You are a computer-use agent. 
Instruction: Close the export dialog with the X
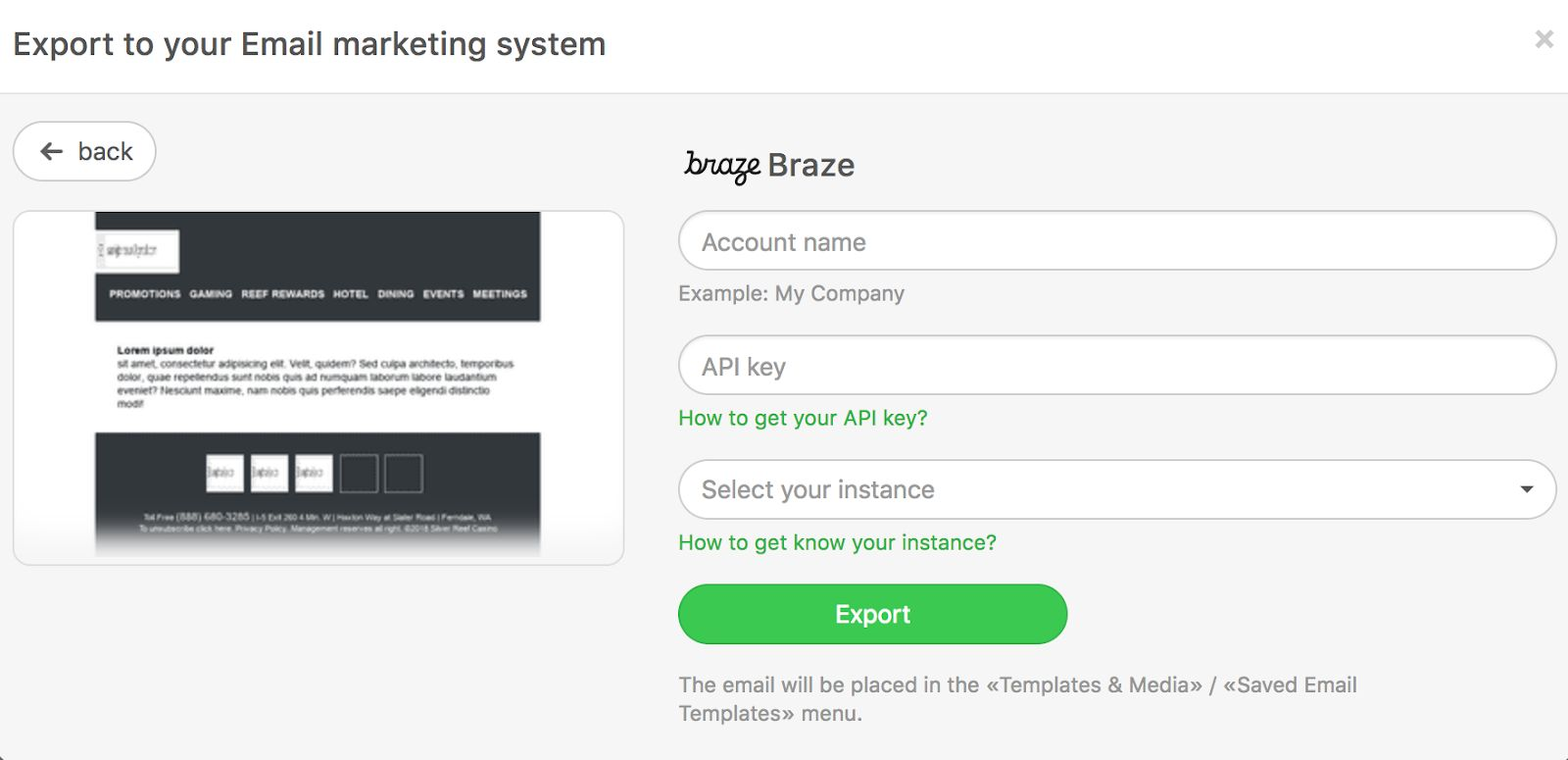point(1543,39)
